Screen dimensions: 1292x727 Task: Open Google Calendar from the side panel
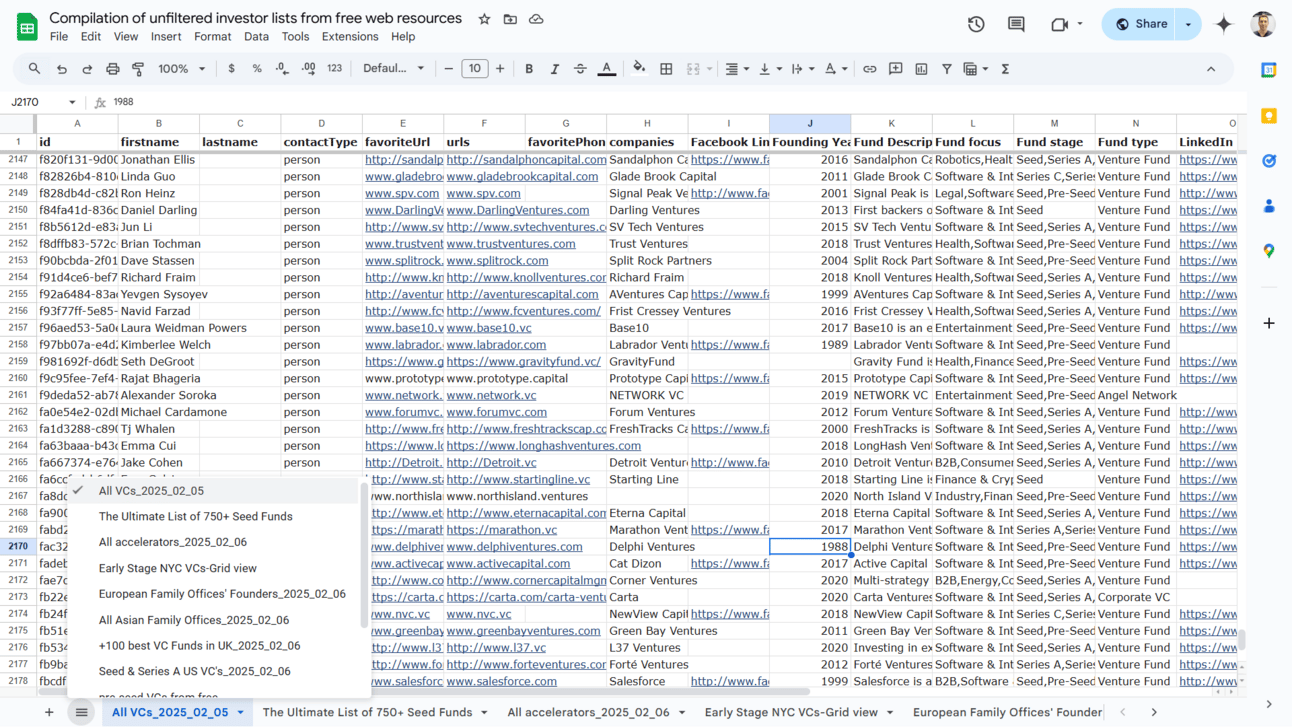coord(1267,69)
